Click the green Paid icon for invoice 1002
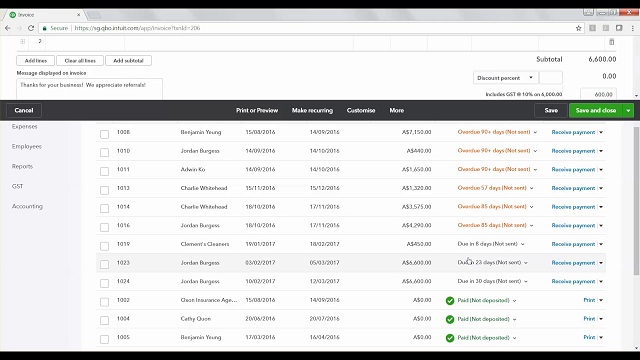 pyautogui.click(x=450, y=301)
